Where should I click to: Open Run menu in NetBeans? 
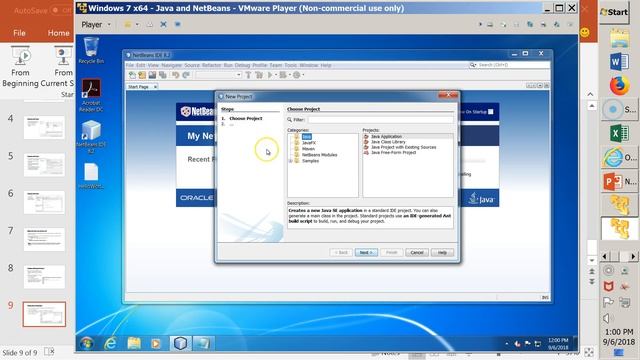coord(228,65)
